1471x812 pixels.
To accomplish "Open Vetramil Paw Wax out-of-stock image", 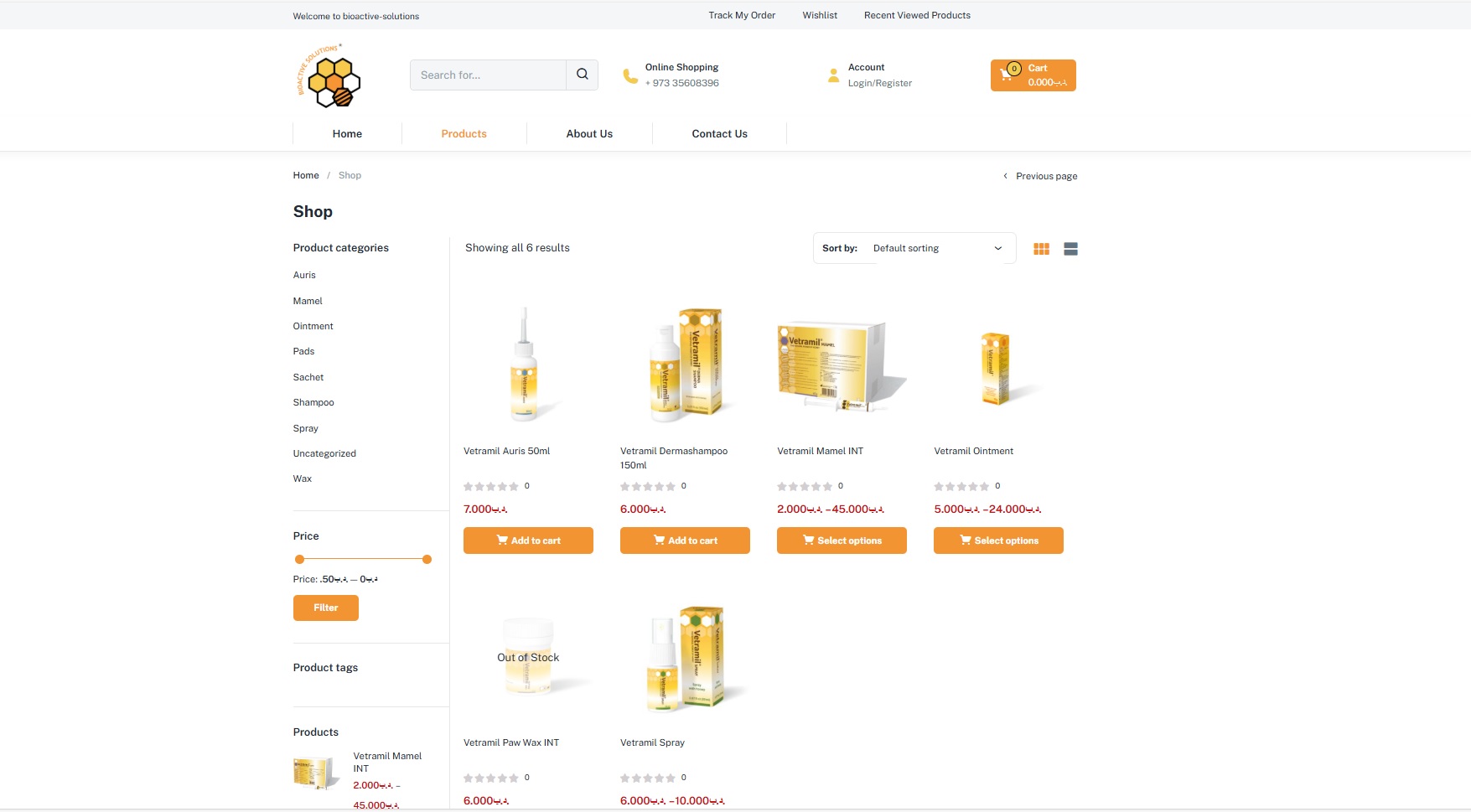I will coord(528,657).
